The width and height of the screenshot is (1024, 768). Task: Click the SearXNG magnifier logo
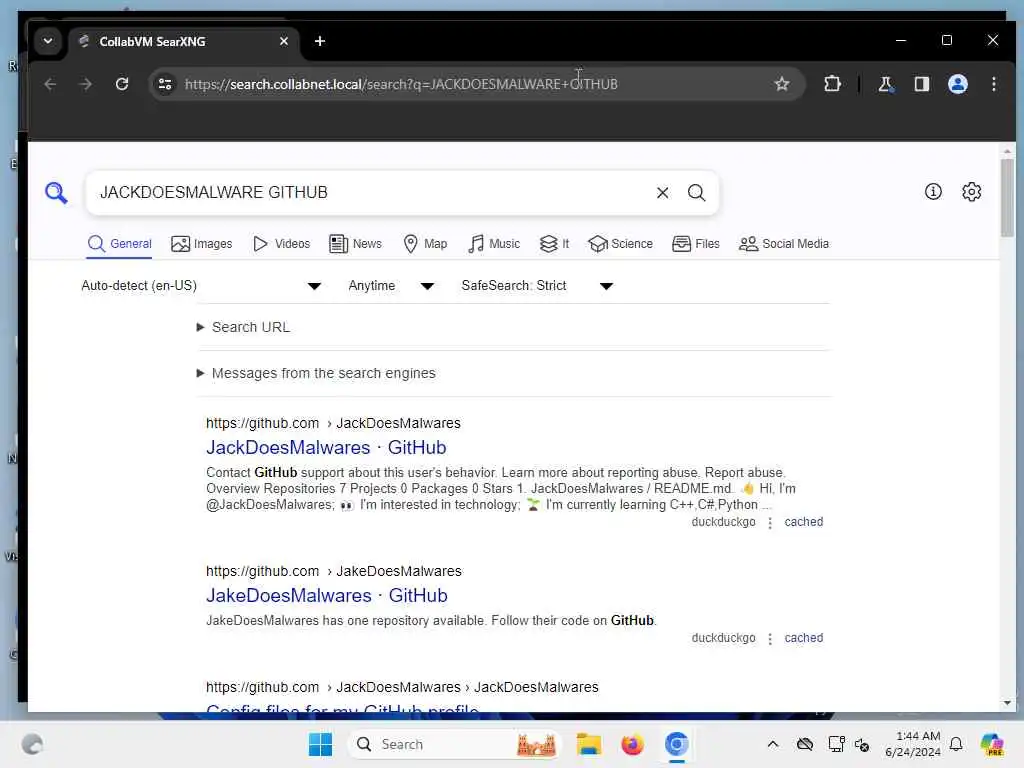[x=56, y=193]
